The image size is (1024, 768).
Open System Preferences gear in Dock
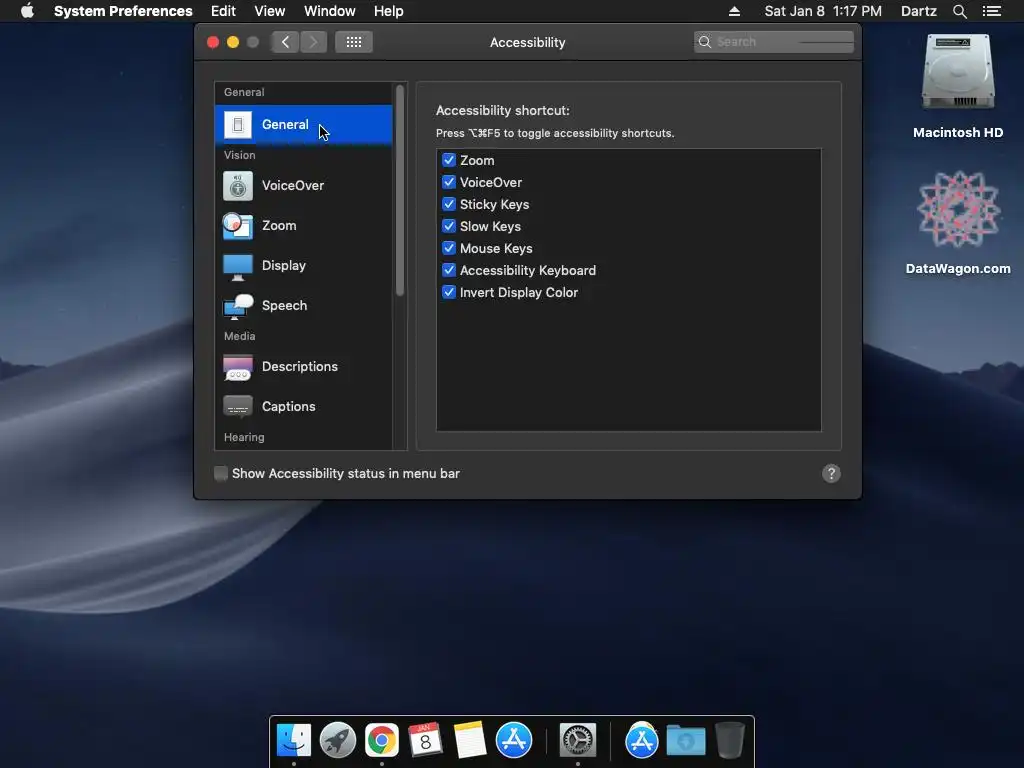click(578, 741)
